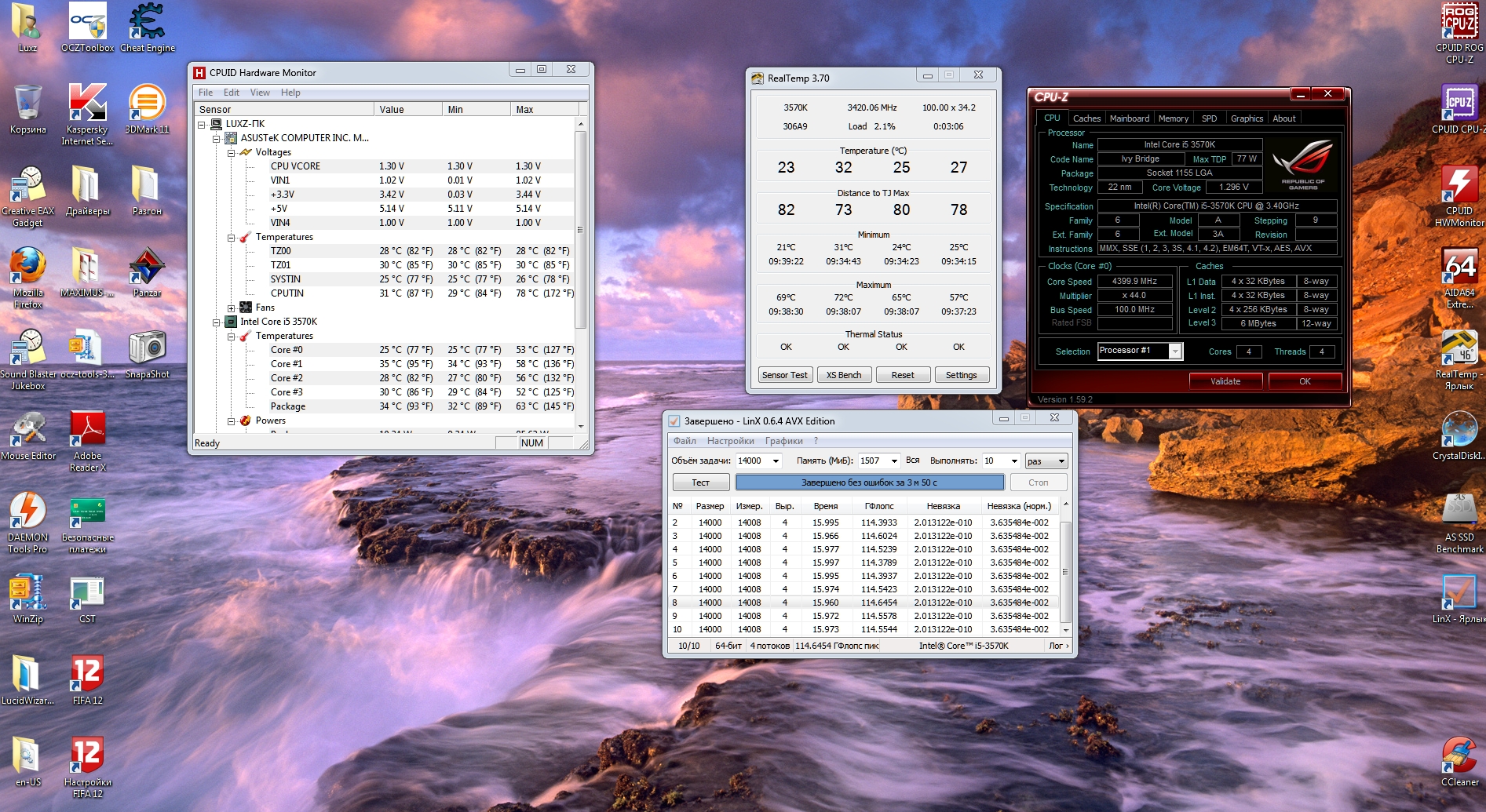This screenshot has height=812, width=1486.
Task: Launch AS SSD Benchmark icon
Action: pos(1459,512)
